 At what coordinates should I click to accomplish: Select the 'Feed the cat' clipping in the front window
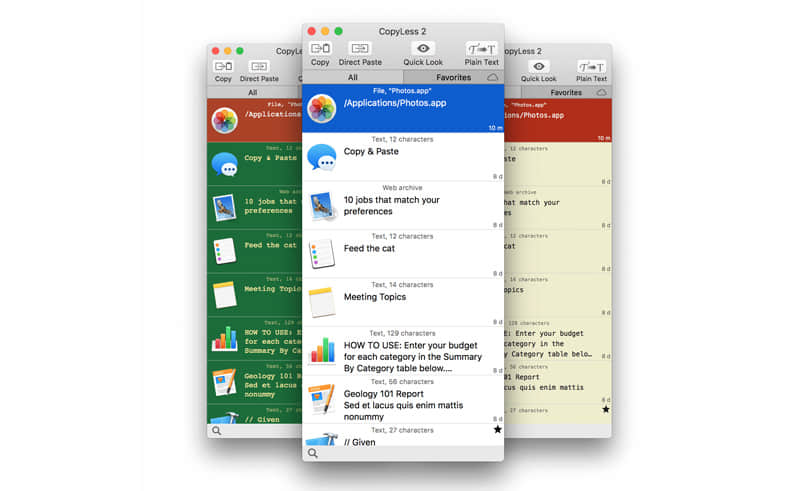click(403, 254)
